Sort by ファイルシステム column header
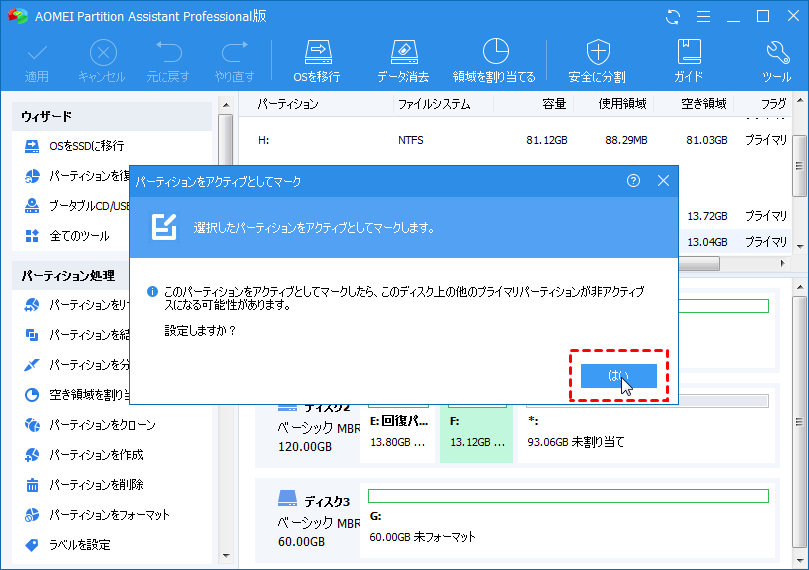Screen dimensions: 809x570 point(434,104)
